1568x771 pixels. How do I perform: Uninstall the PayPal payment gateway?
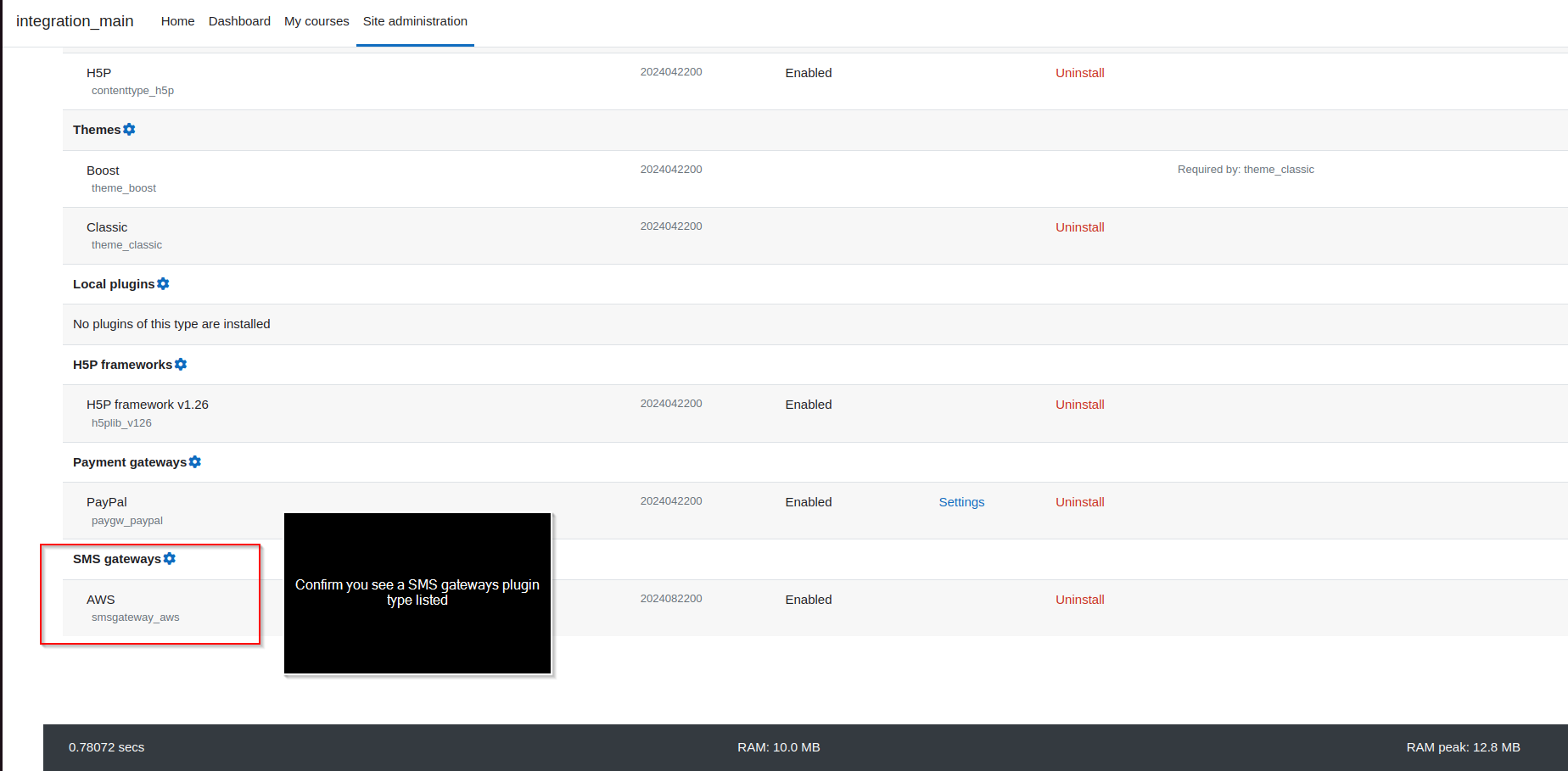(x=1079, y=502)
